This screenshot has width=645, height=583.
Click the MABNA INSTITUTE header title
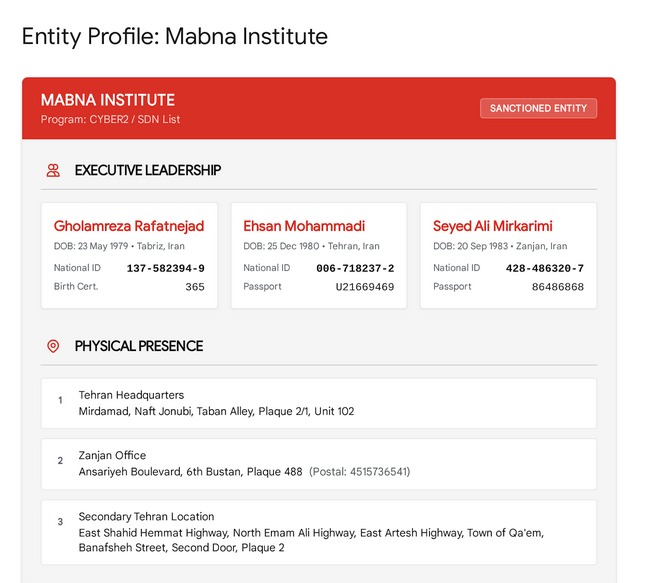(x=108, y=100)
